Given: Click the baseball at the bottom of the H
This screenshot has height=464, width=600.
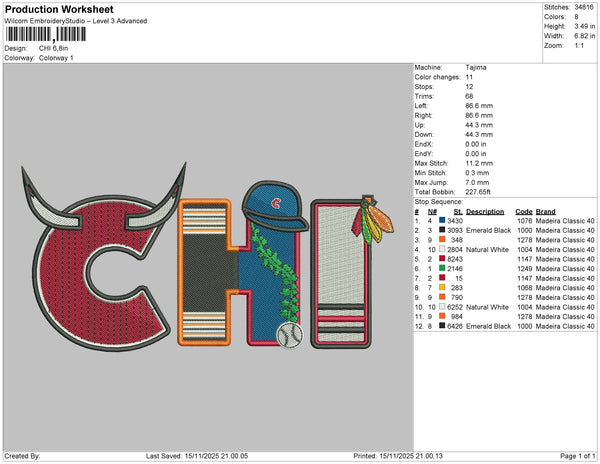Looking at the screenshot, I should 290,335.
